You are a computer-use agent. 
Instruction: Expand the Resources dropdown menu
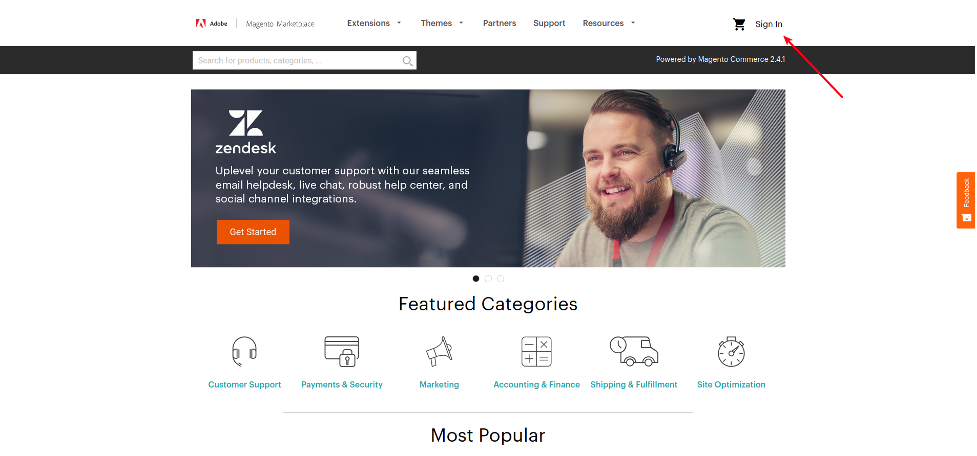point(609,23)
